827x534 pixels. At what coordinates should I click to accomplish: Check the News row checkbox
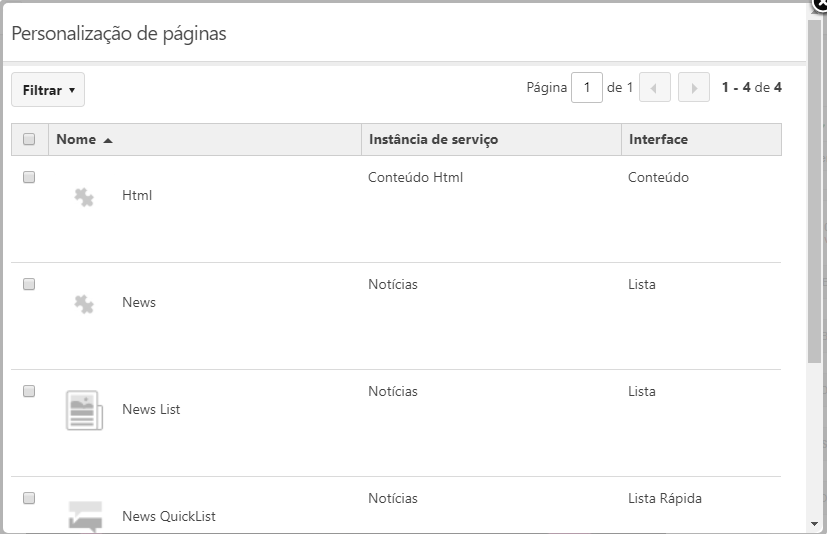pos(29,284)
